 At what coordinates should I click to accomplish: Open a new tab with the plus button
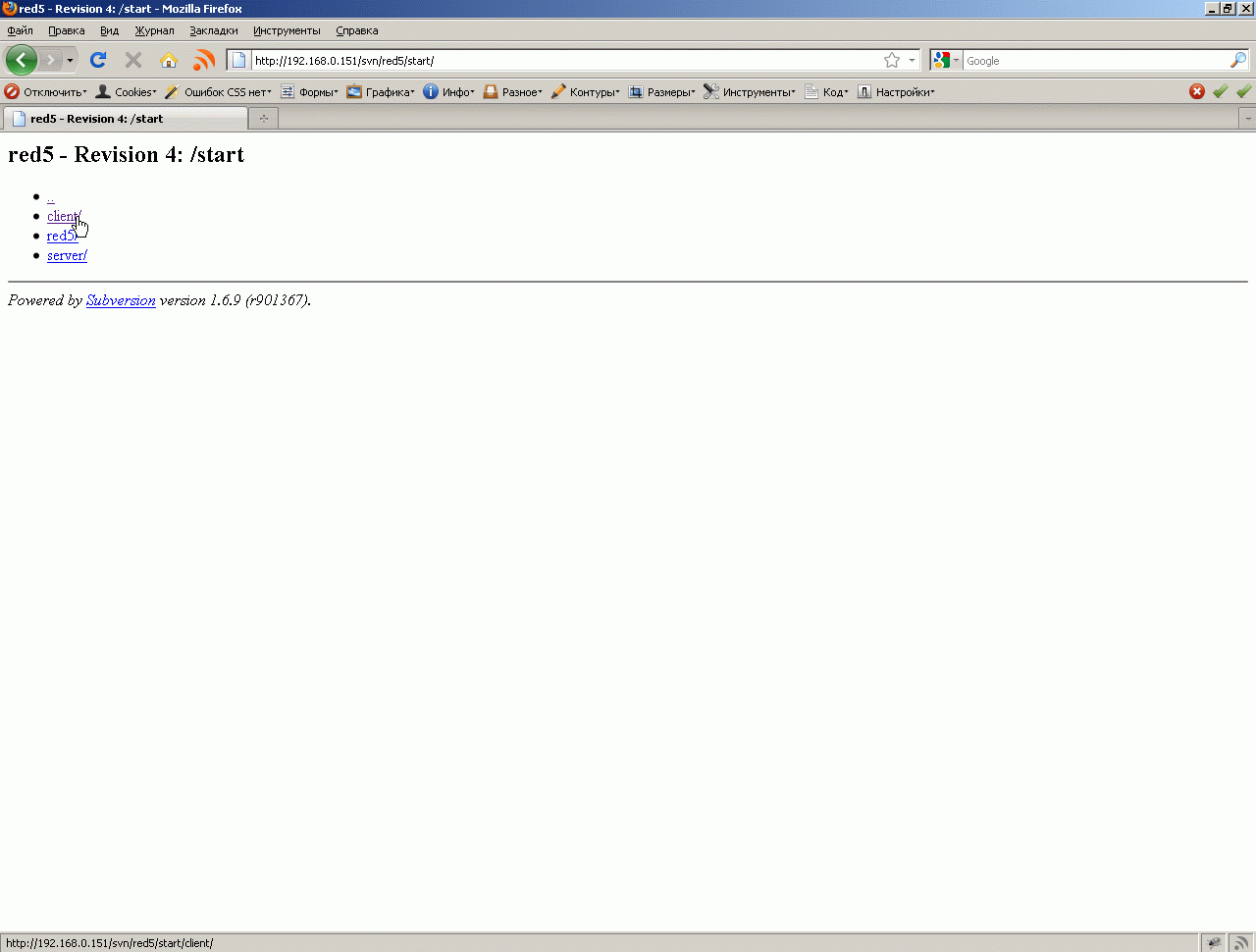264,119
